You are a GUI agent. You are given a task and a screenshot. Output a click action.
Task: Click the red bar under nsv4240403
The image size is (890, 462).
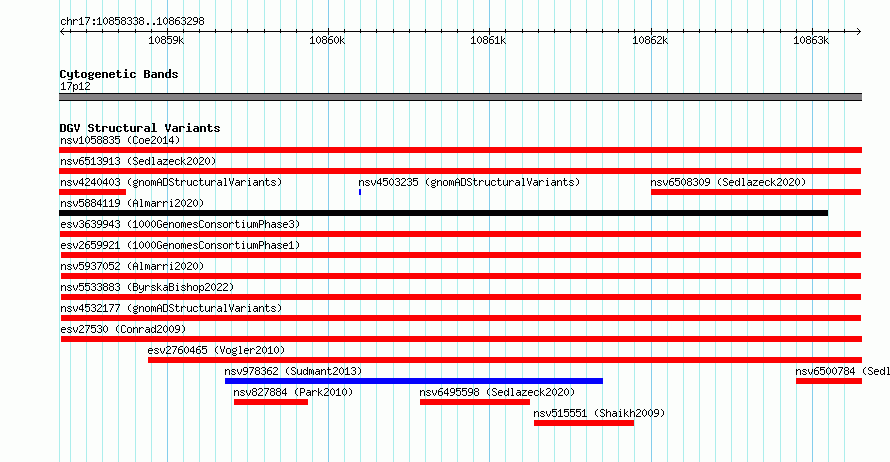[x=93, y=192]
